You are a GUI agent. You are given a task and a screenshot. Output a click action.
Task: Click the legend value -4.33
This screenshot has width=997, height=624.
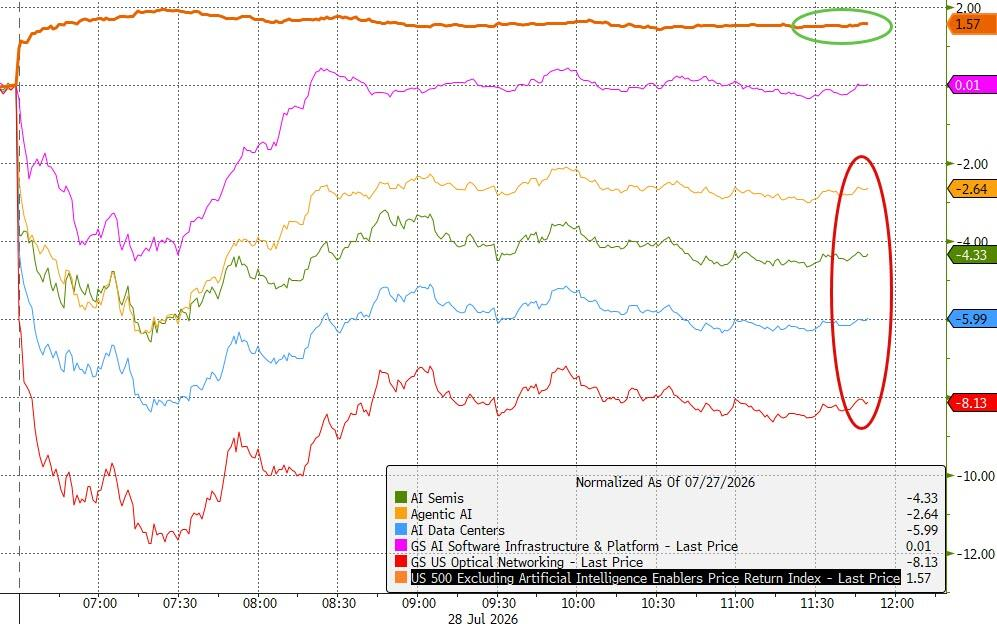click(922, 498)
